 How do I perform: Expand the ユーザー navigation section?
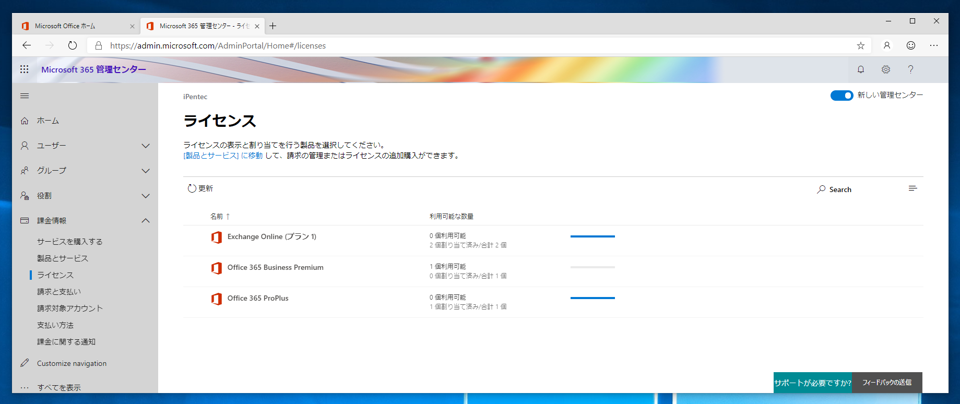[x=146, y=146]
